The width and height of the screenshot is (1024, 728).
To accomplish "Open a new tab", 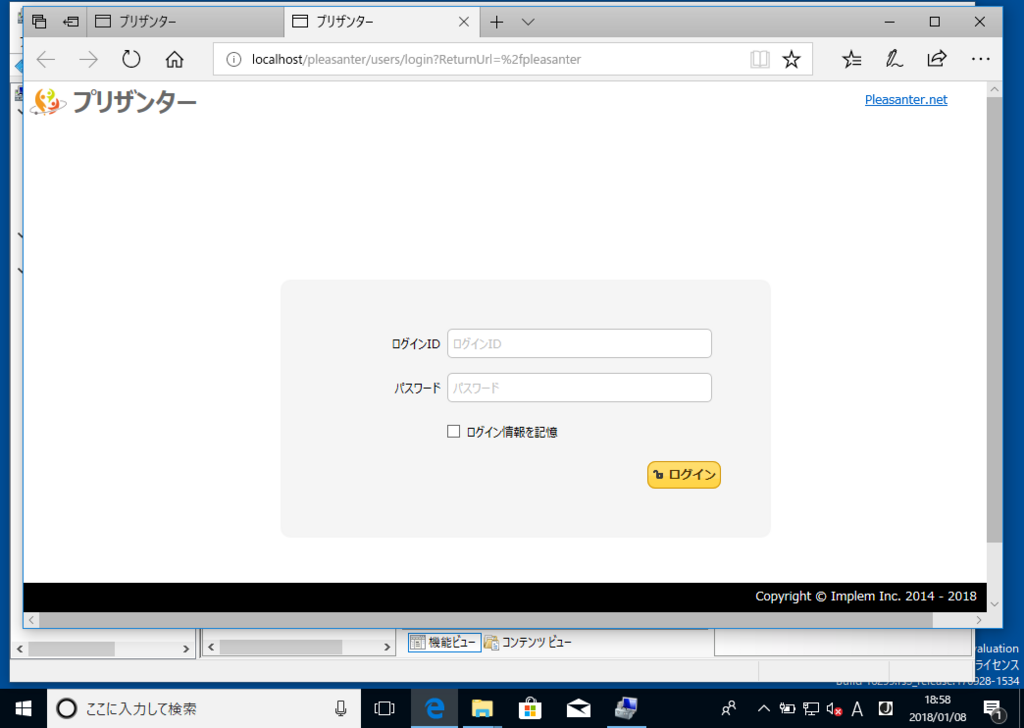I will pyautogui.click(x=496, y=22).
